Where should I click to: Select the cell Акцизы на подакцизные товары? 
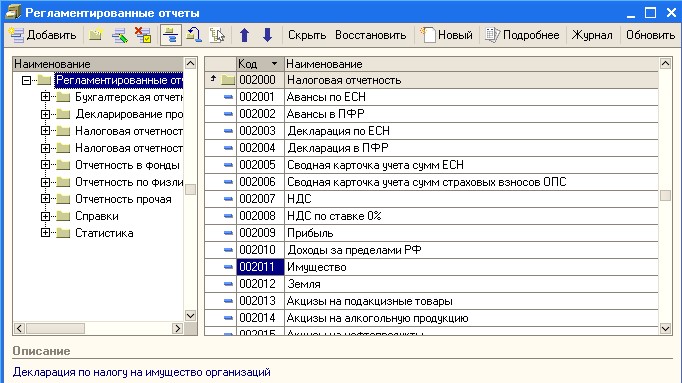(471, 301)
